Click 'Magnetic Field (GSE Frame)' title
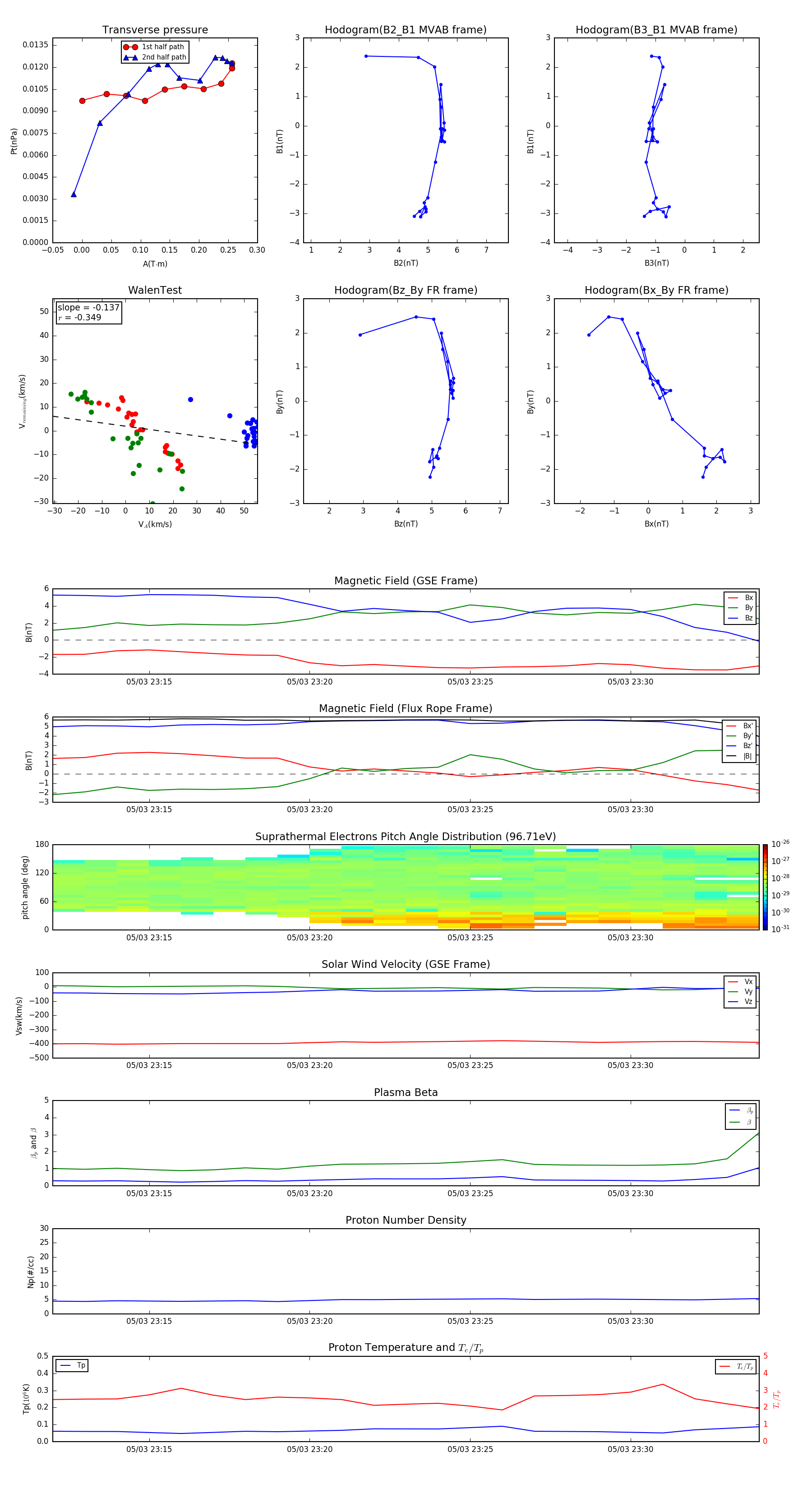 click(406, 581)
